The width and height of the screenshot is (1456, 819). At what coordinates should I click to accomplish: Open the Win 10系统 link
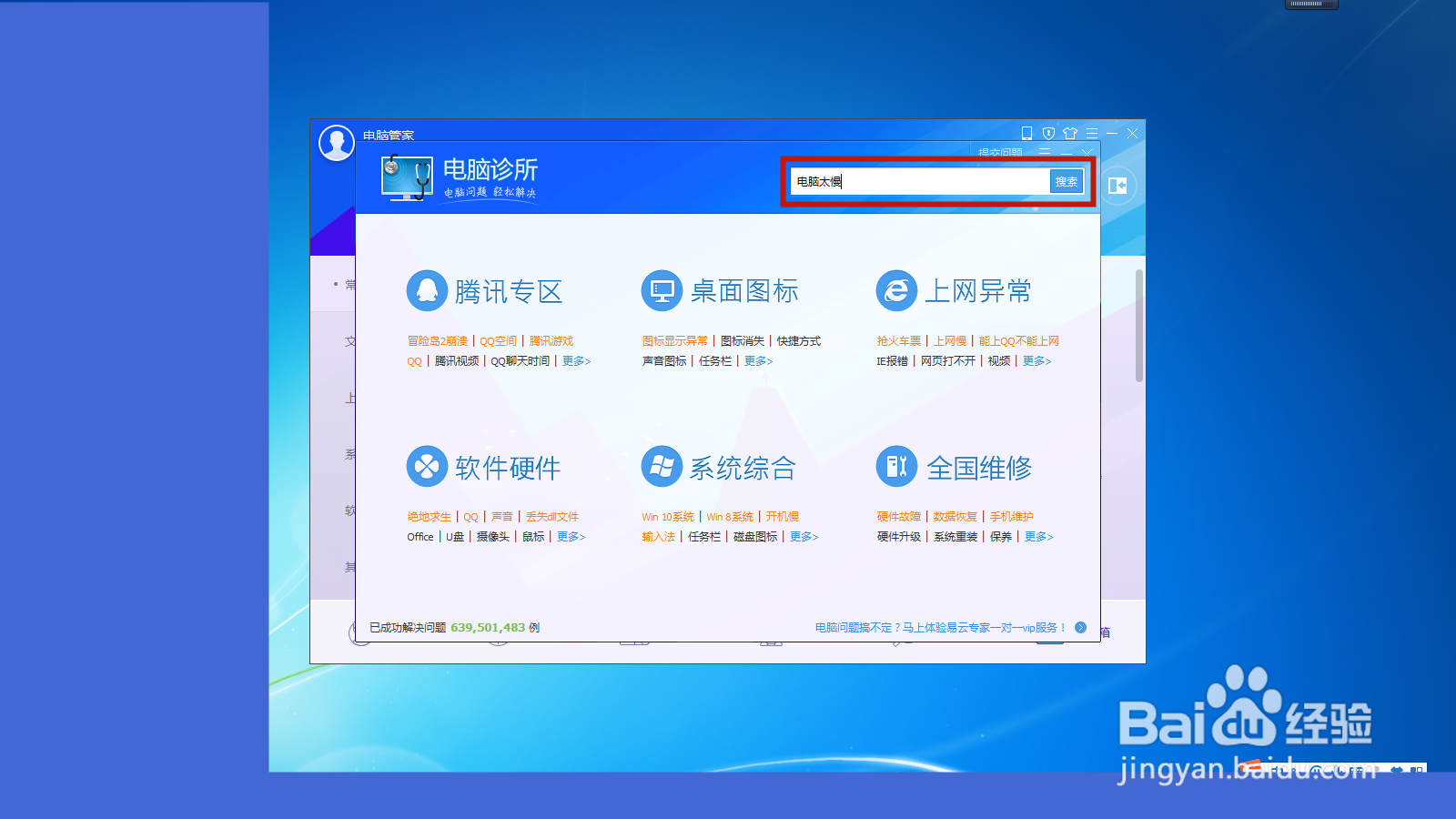click(668, 517)
